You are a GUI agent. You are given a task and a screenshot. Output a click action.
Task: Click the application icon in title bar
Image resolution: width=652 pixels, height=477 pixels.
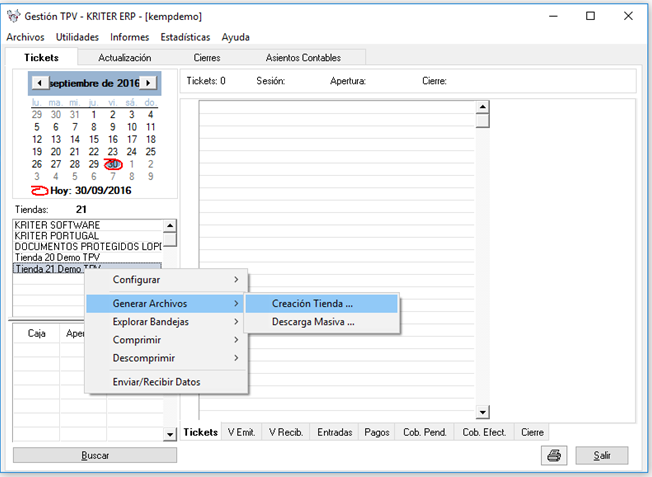12,16
